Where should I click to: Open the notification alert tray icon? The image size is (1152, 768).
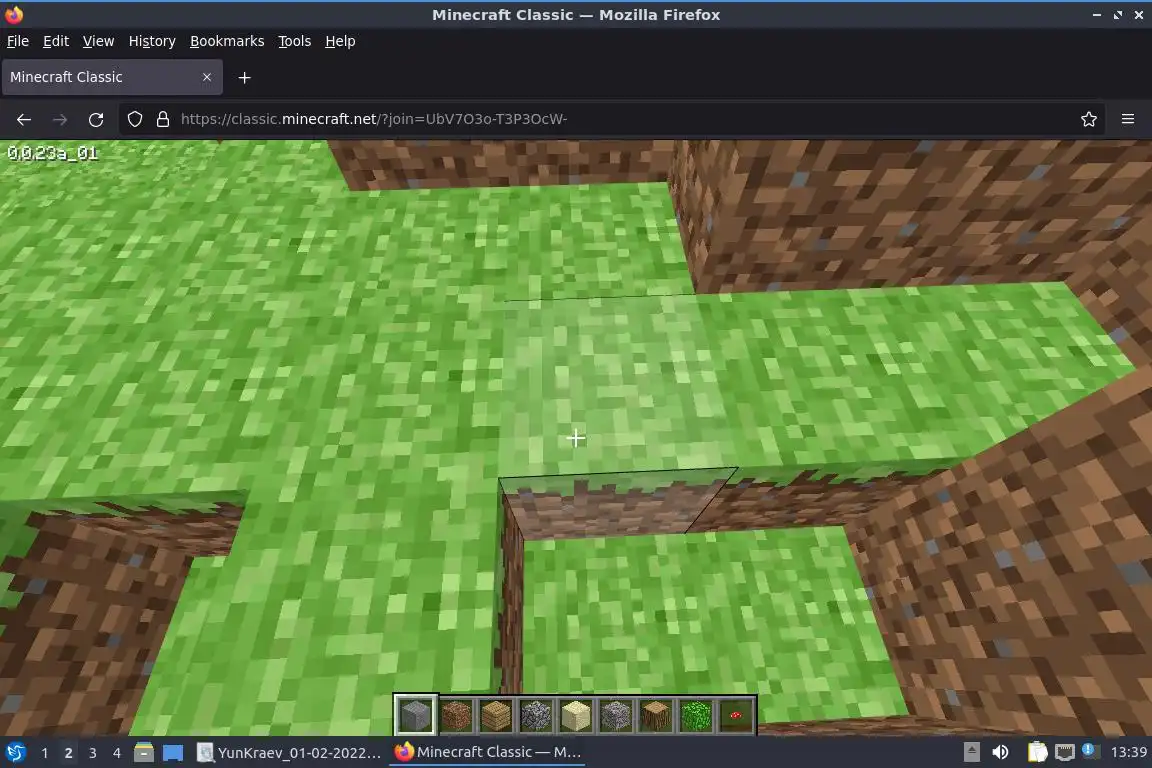[1089, 750]
